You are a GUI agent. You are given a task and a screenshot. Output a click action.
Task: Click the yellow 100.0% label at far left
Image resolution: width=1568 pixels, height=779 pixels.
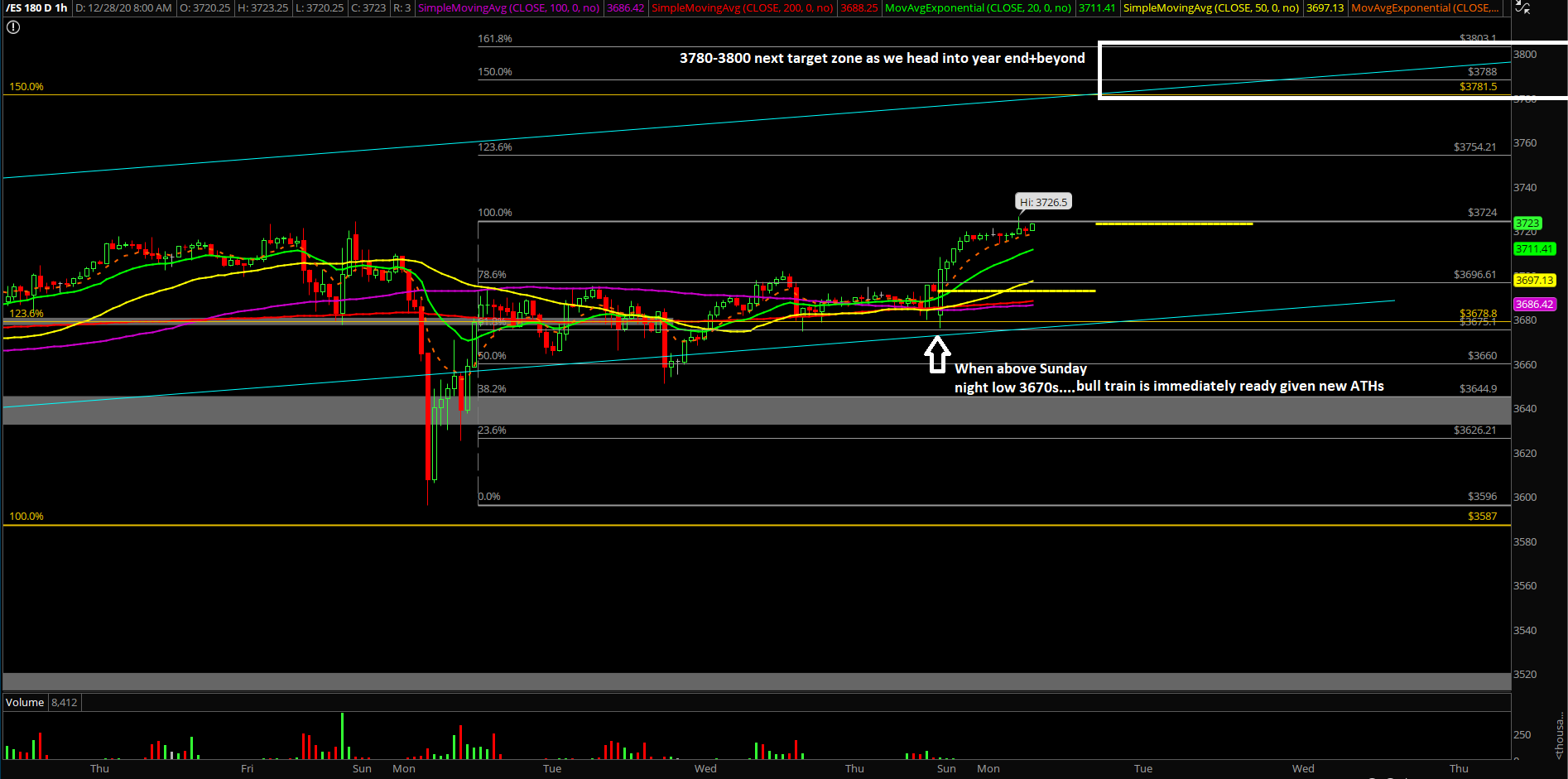pyautogui.click(x=26, y=517)
